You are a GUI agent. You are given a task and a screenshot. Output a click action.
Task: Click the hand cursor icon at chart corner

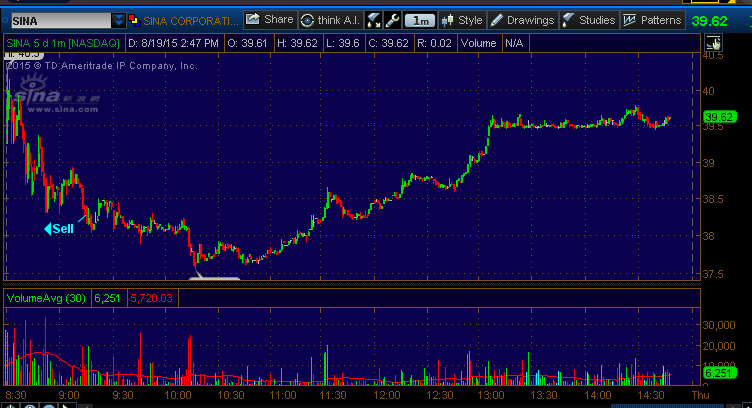click(713, 42)
